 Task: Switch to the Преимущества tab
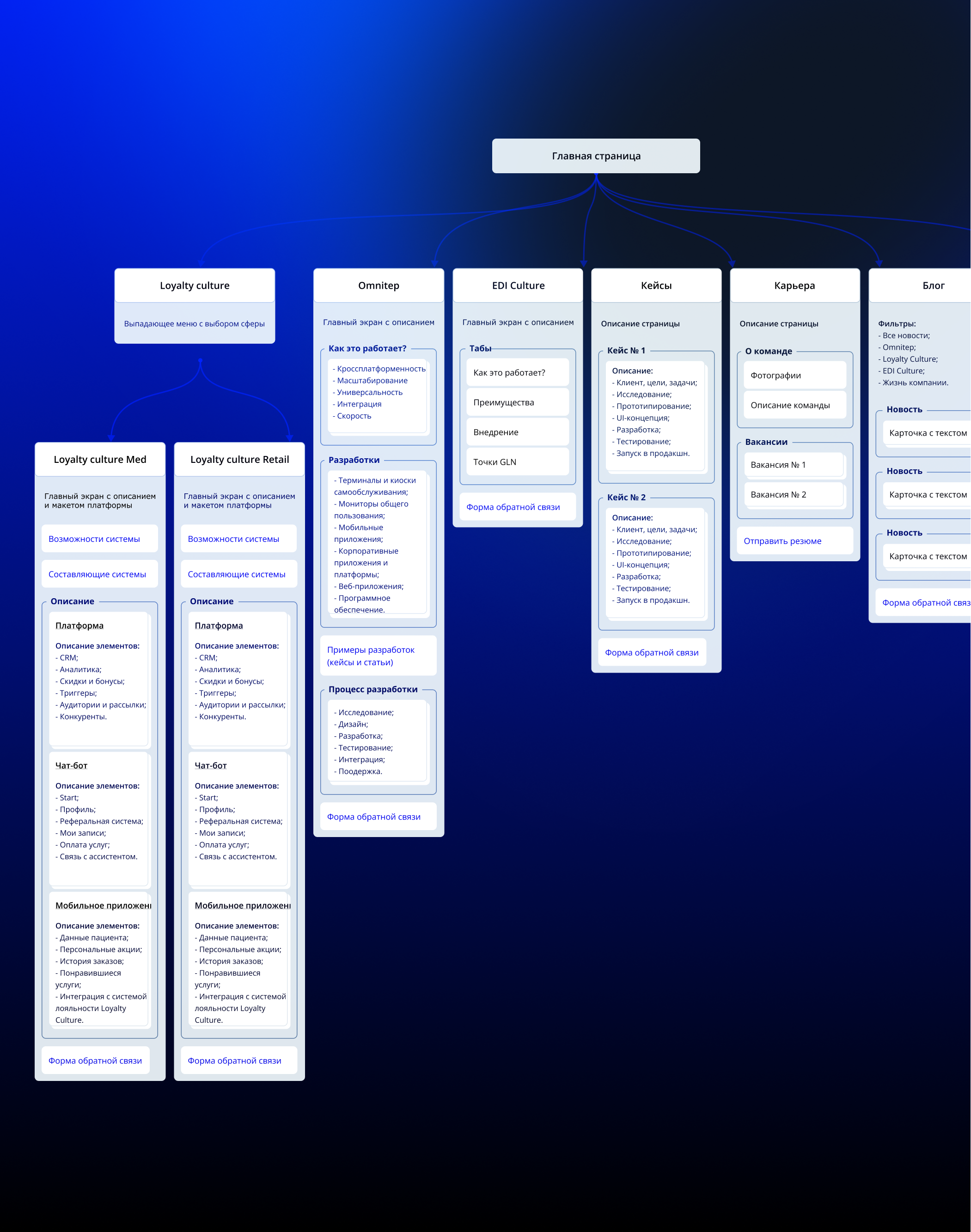517,402
